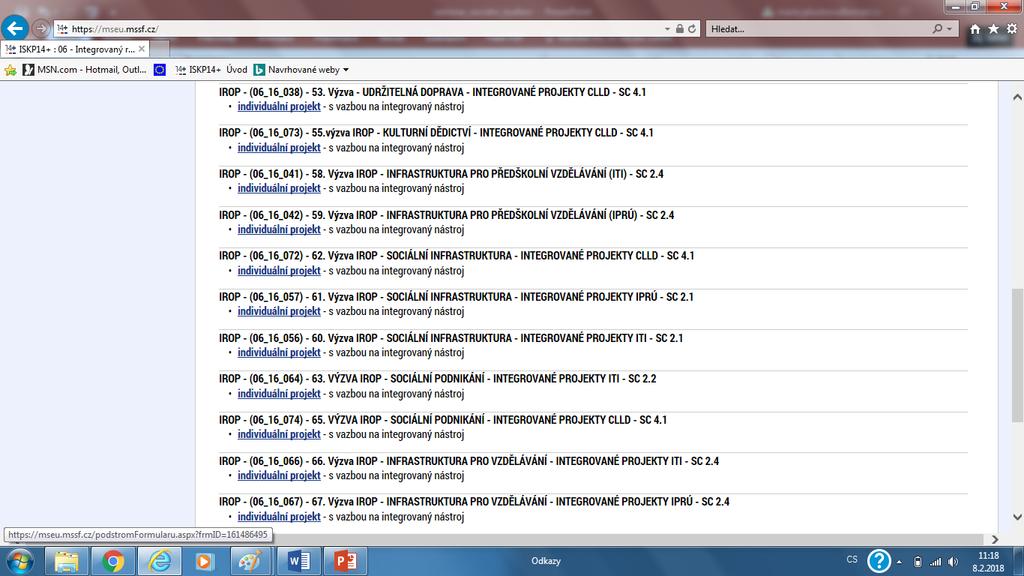Click heading '(06_16_066) - 66. Výzva IROP'
The height and width of the screenshot is (576, 1024).
point(313,461)
